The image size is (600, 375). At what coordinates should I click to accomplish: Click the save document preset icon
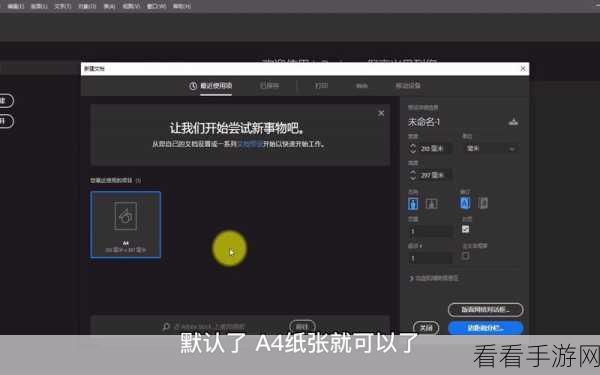click(513, 122)
